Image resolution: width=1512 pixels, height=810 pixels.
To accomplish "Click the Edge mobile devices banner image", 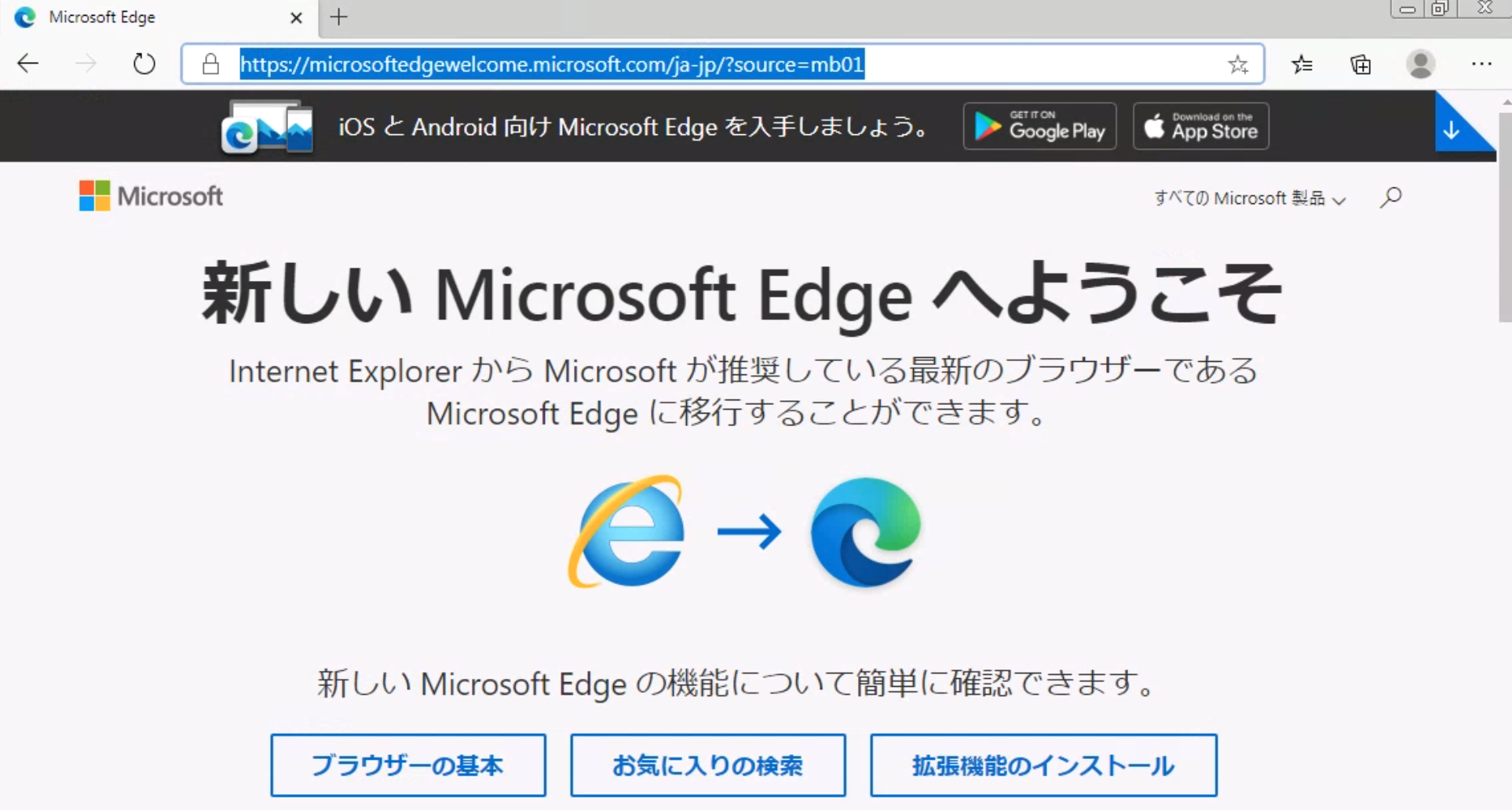I will tap(267, 126).
